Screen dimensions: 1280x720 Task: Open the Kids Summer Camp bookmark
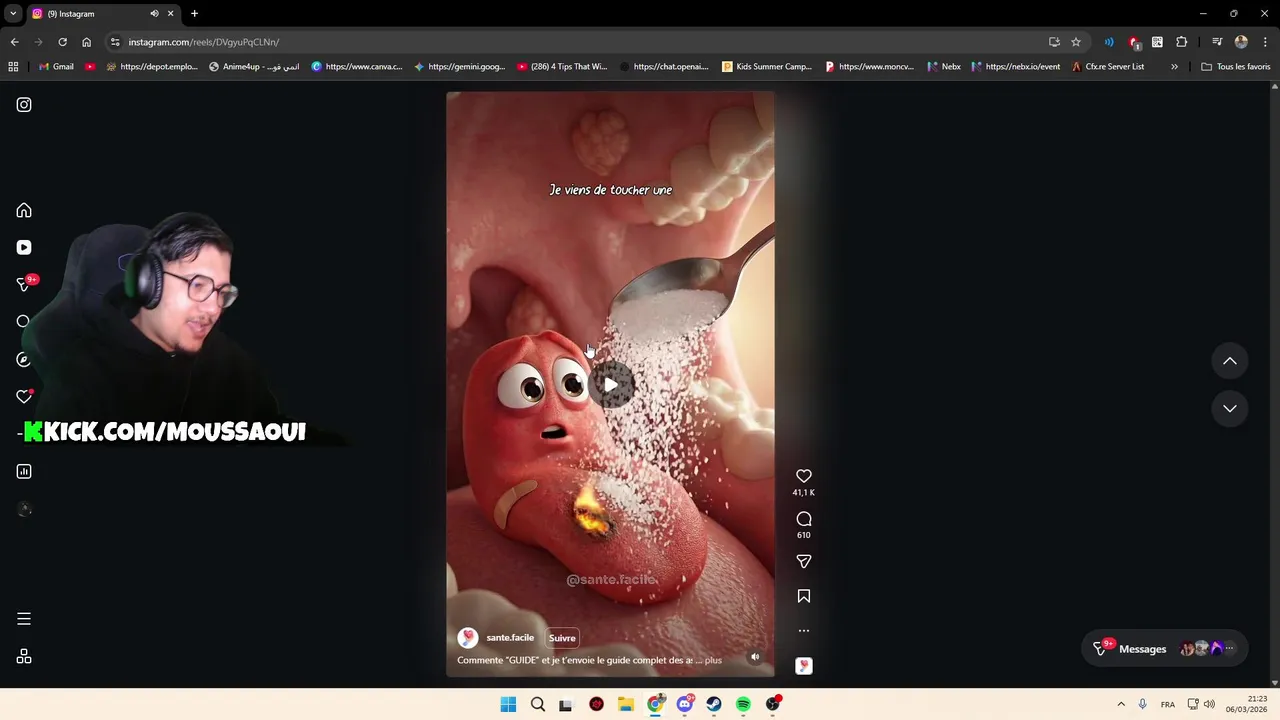[767, 67]
